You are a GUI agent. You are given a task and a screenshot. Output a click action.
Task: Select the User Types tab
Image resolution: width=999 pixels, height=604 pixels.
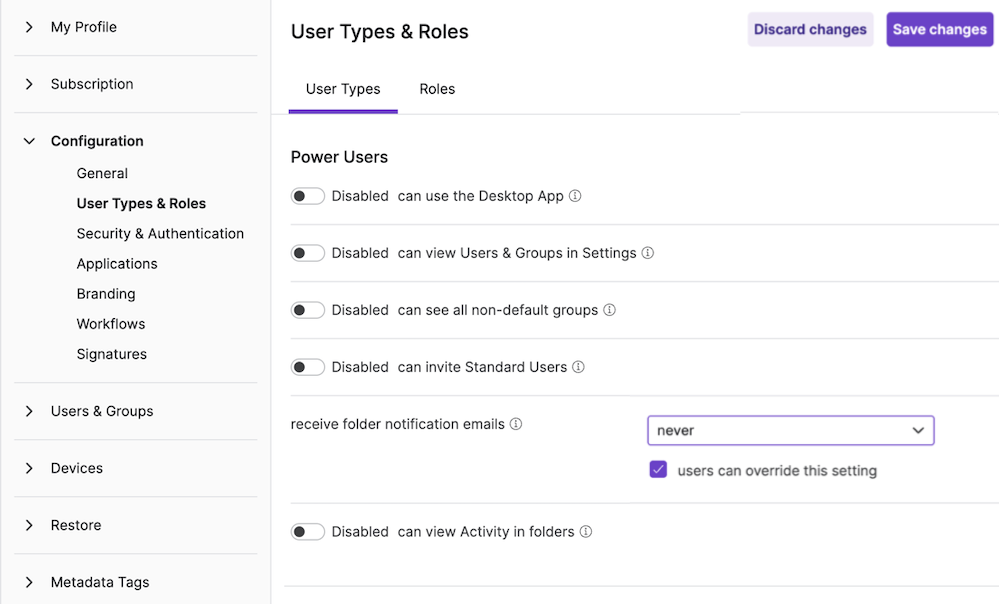pyautogui.click(x=343, y=89)
